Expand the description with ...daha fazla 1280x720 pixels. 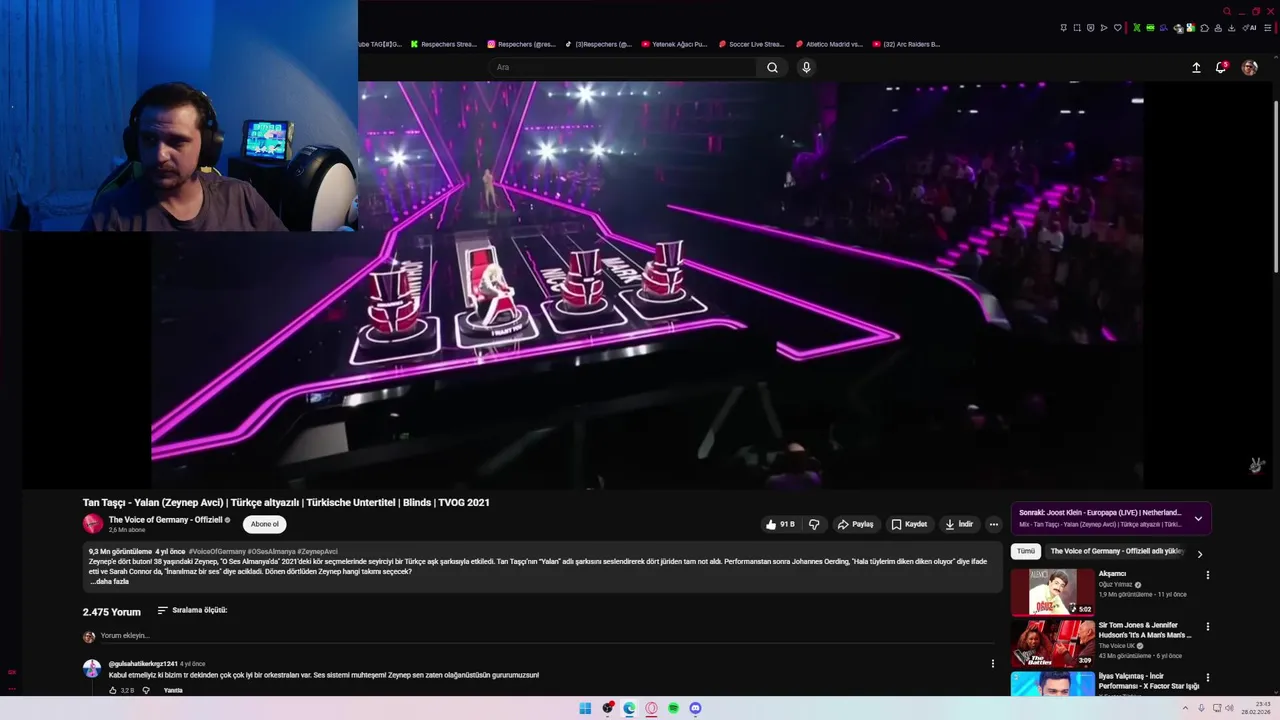pos(109,581)
